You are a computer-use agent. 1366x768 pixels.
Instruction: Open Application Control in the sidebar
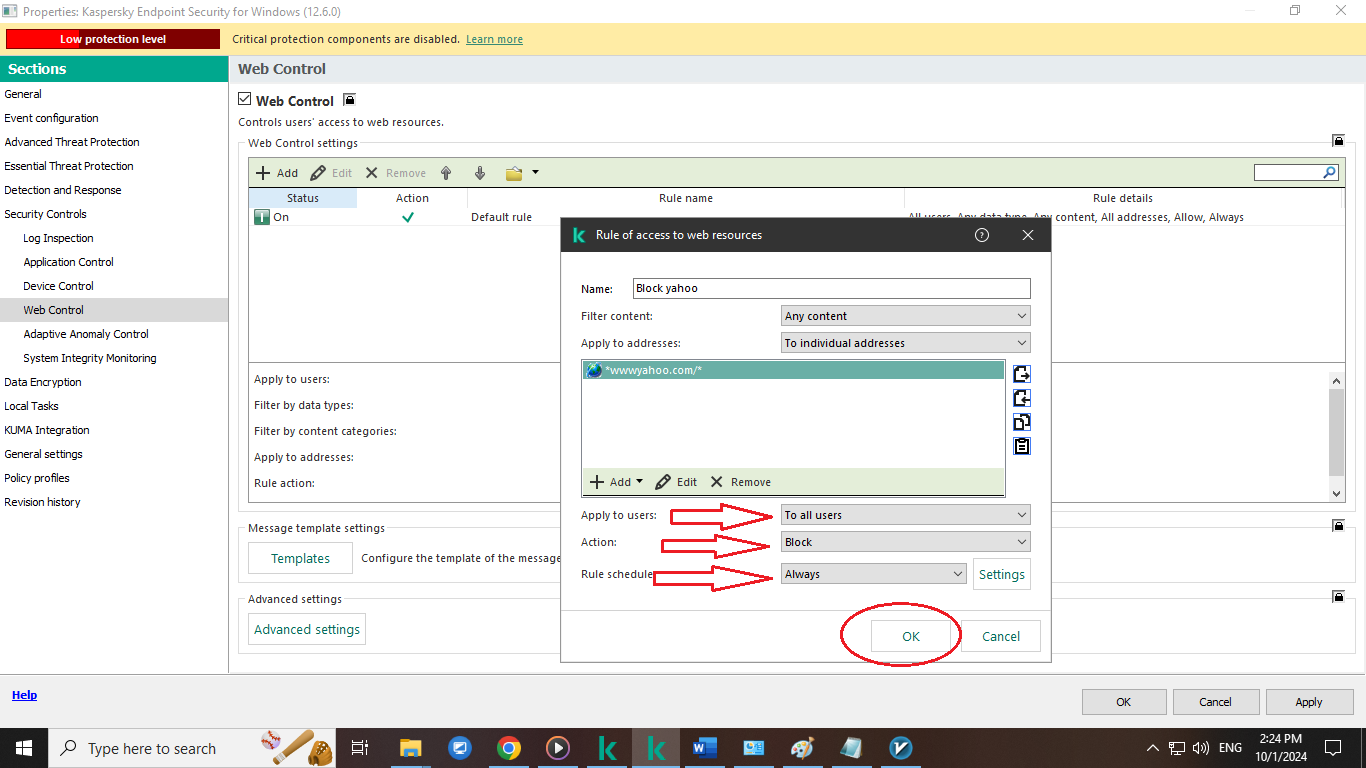coord(69,262)
